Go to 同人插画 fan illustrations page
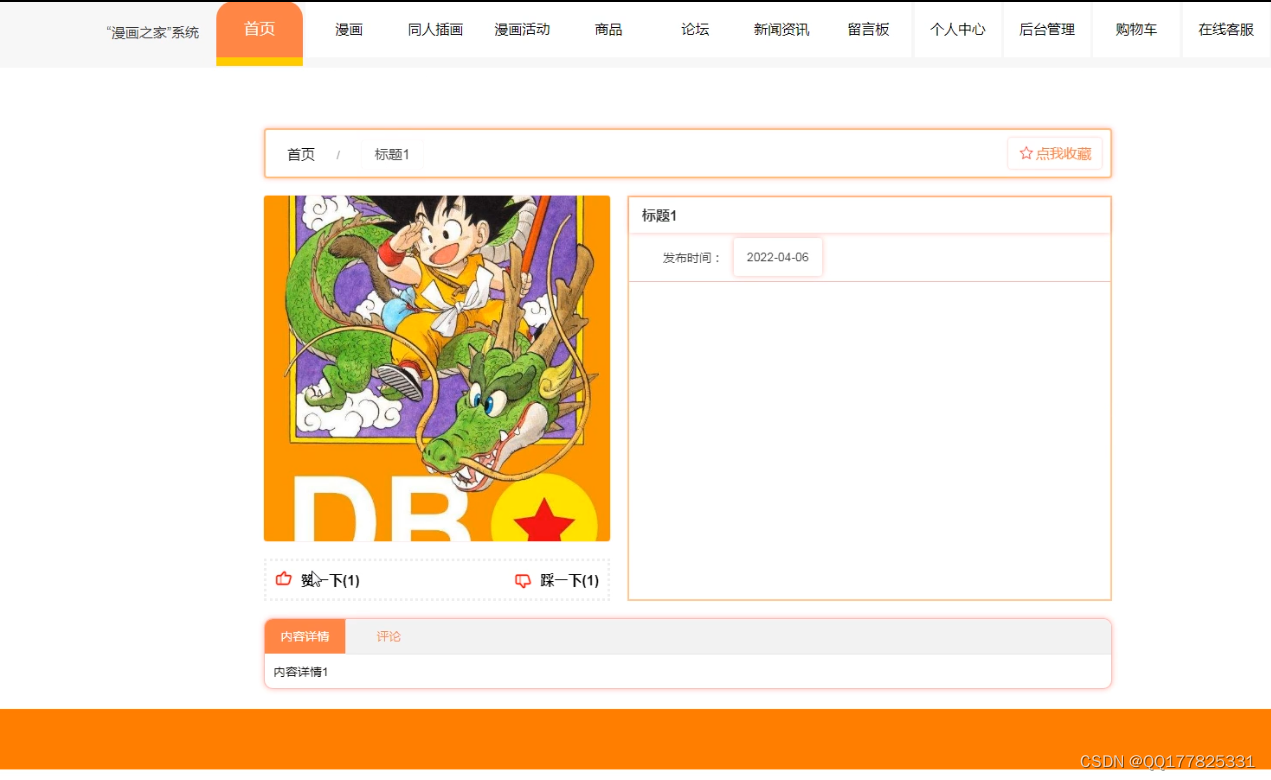 tap(436, 30)
